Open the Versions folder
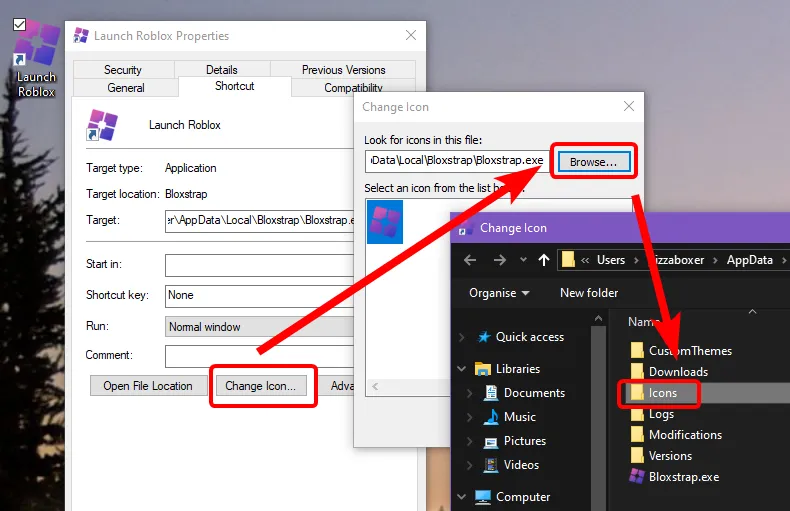Viewport: 790px width, 511px height. [x=669, y=456]
